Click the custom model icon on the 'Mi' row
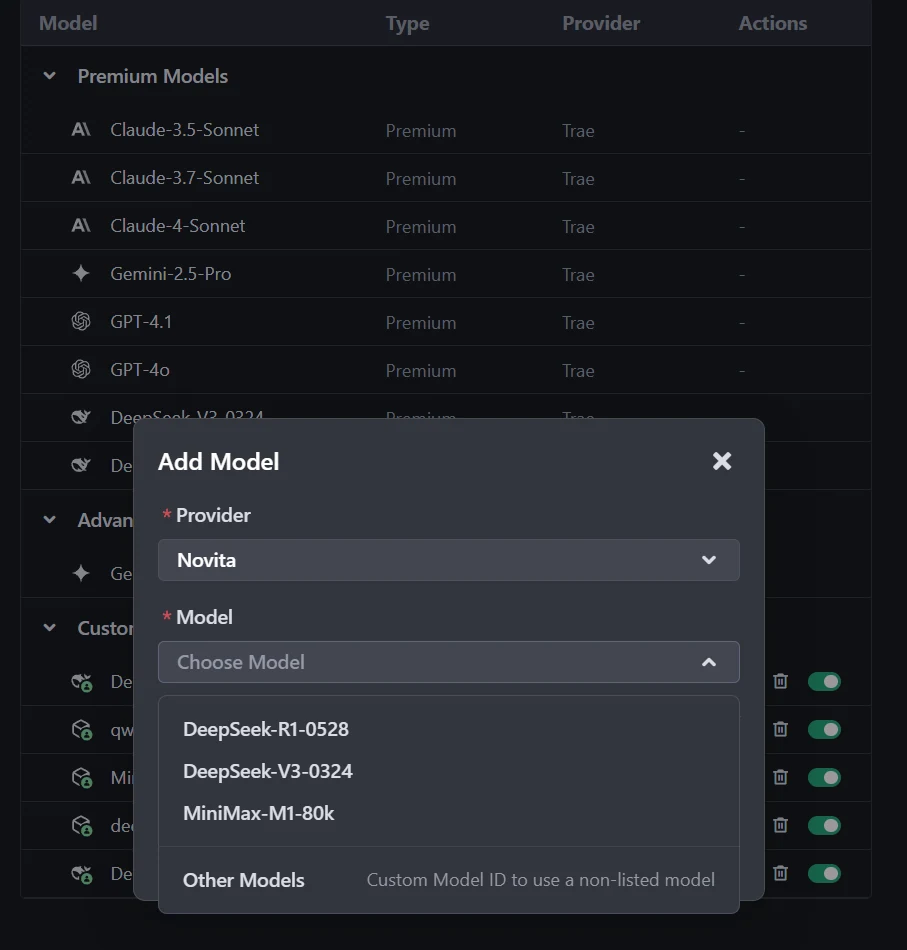 (82, 777)
